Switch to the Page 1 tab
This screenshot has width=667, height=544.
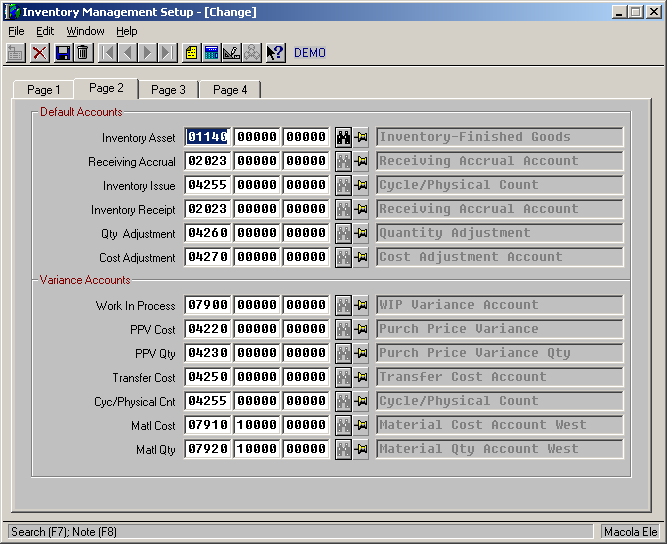click(x=43, y=90)
